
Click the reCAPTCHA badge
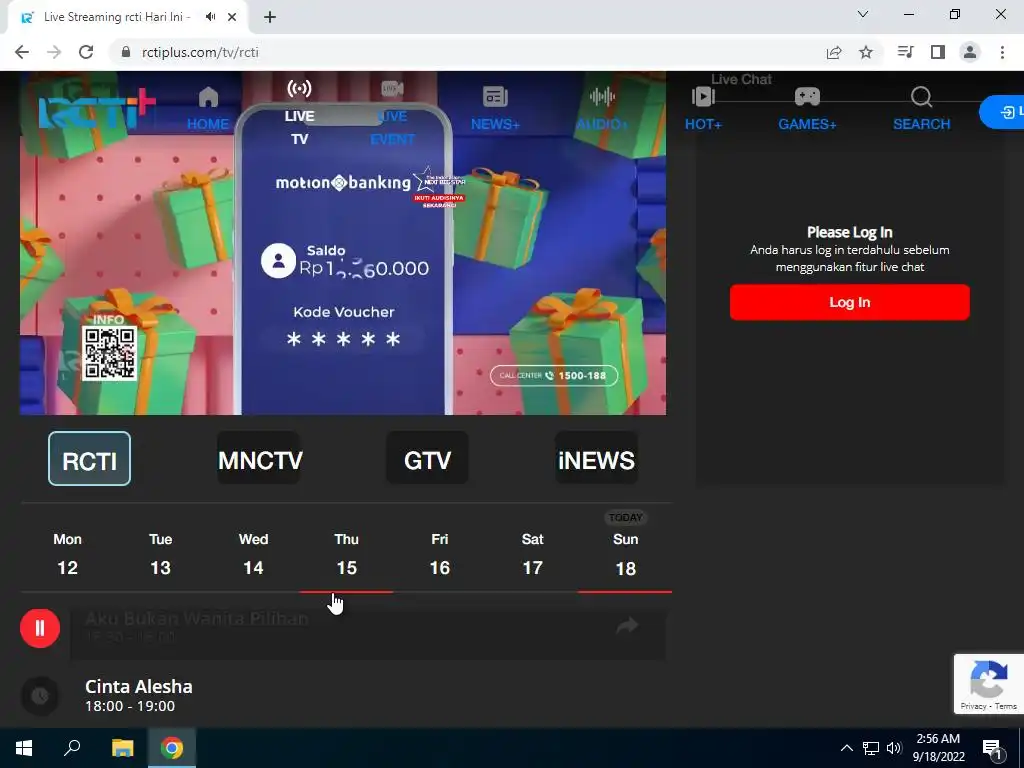coord(989,684)
